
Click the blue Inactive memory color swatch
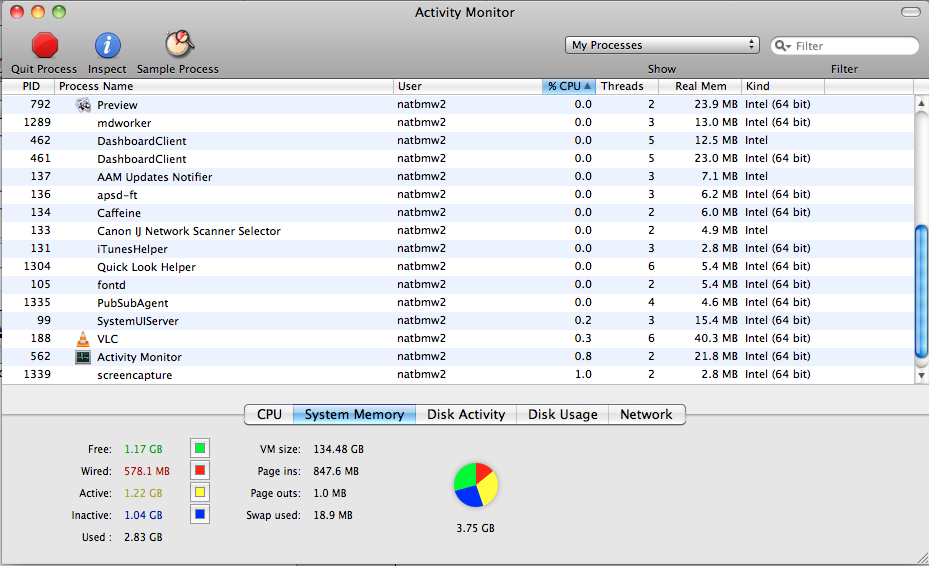coord(200,514)
